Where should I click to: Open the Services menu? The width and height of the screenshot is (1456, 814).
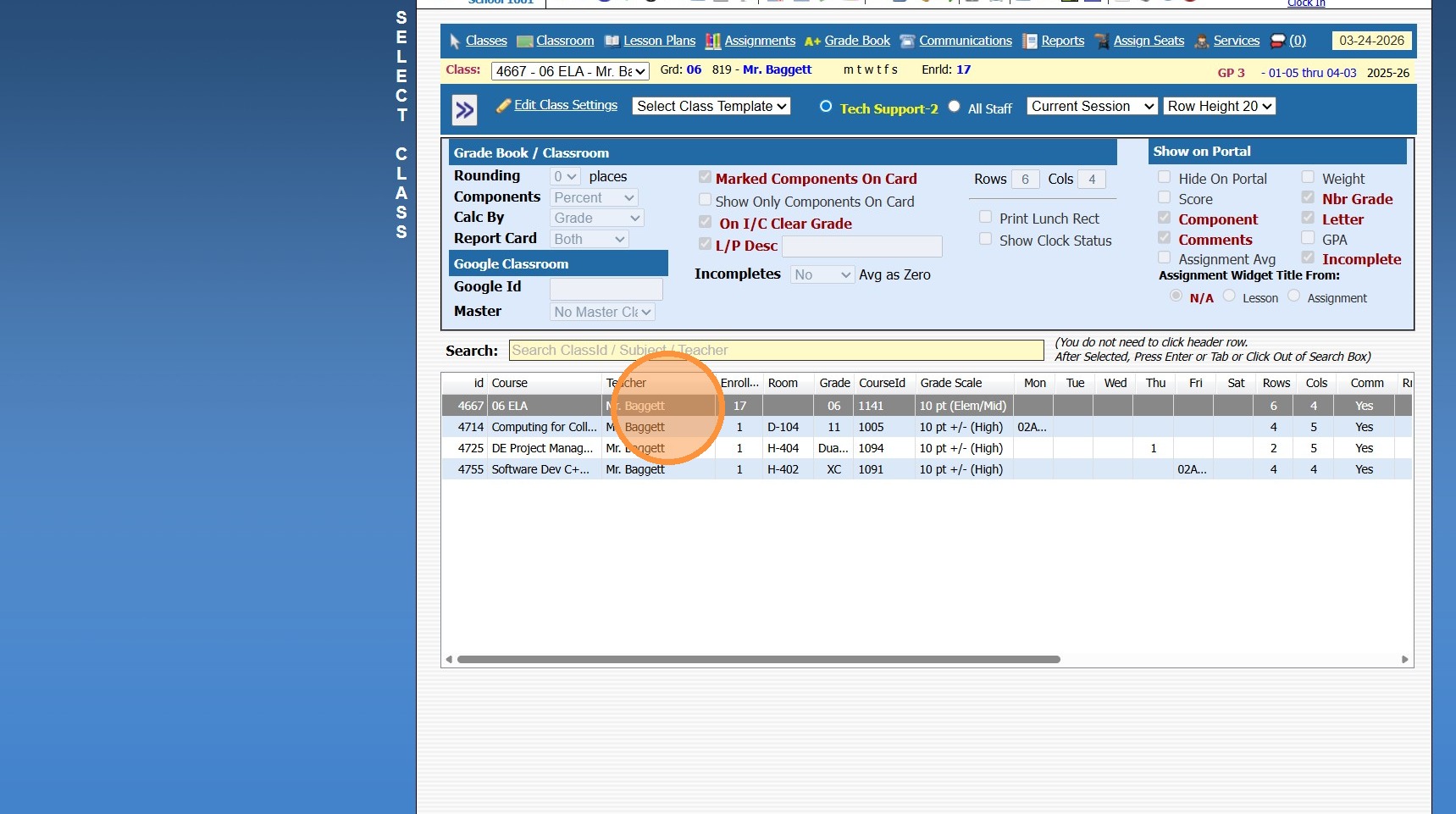pyautogui.click(x=1236, y=41)
